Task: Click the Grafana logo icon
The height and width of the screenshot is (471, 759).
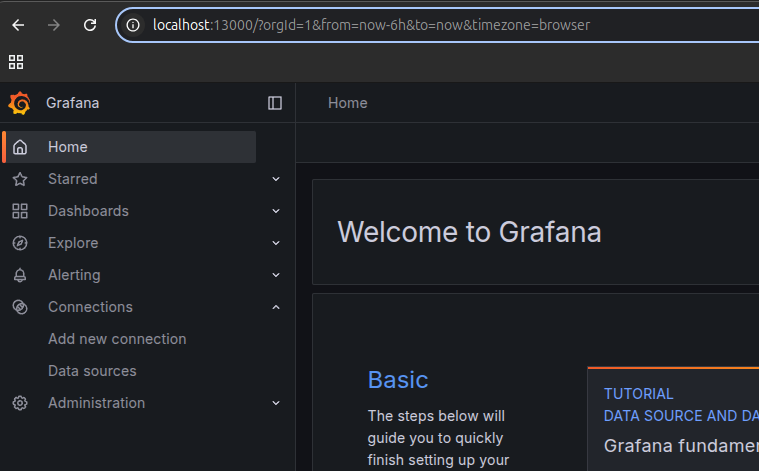Action: coord(19,103)
